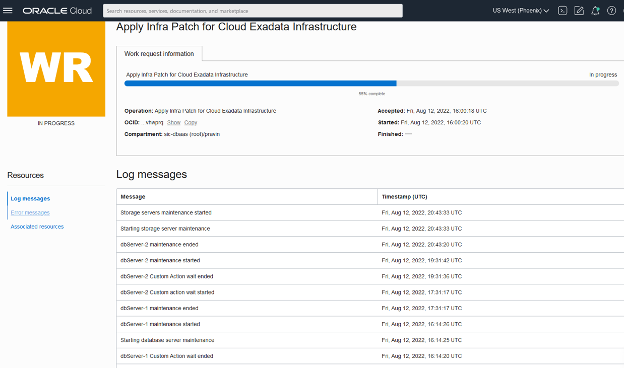Select the Work request information tab
The image size is (624, 368).
click(159, 54)
